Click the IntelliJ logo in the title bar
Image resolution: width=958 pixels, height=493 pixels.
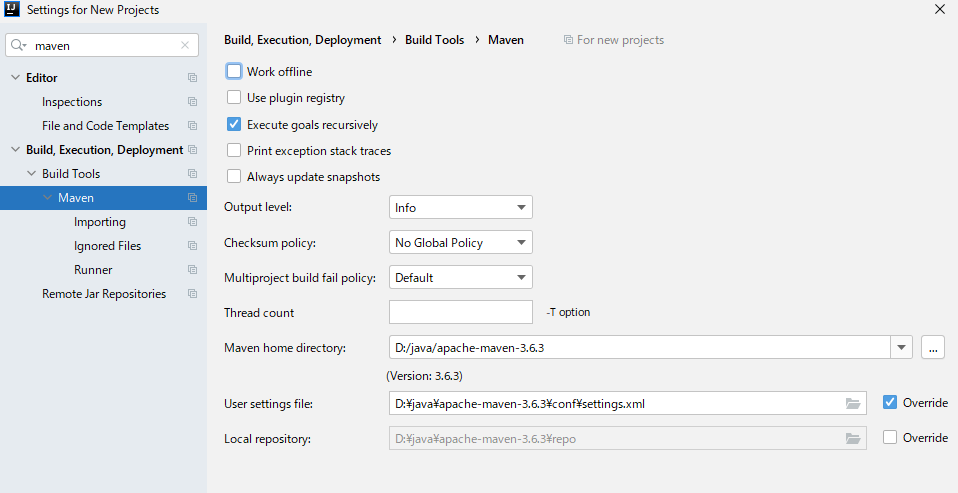pyautogui.click(x=12, y=10)
